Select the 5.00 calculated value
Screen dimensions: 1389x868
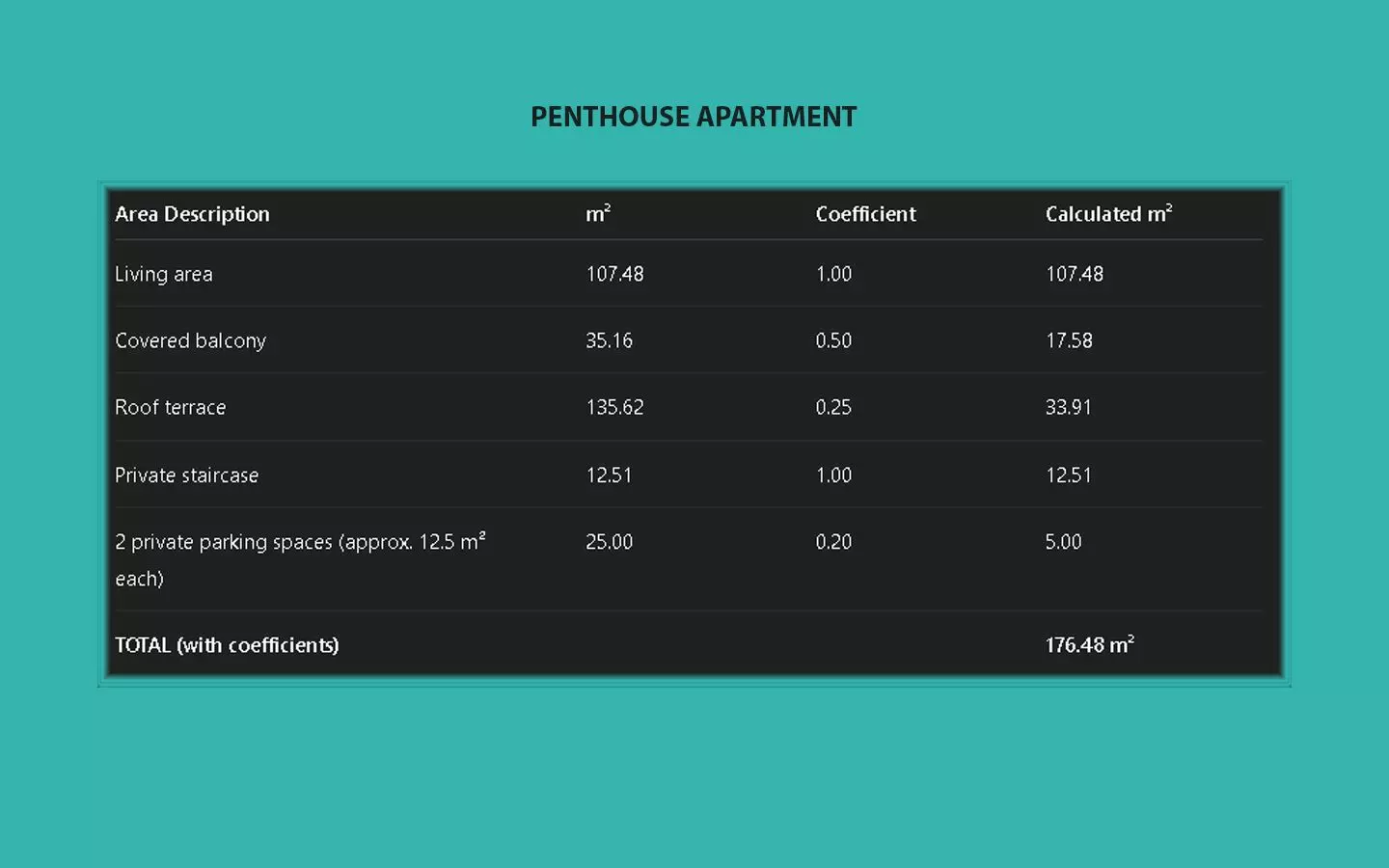(x=1063, y=542)
